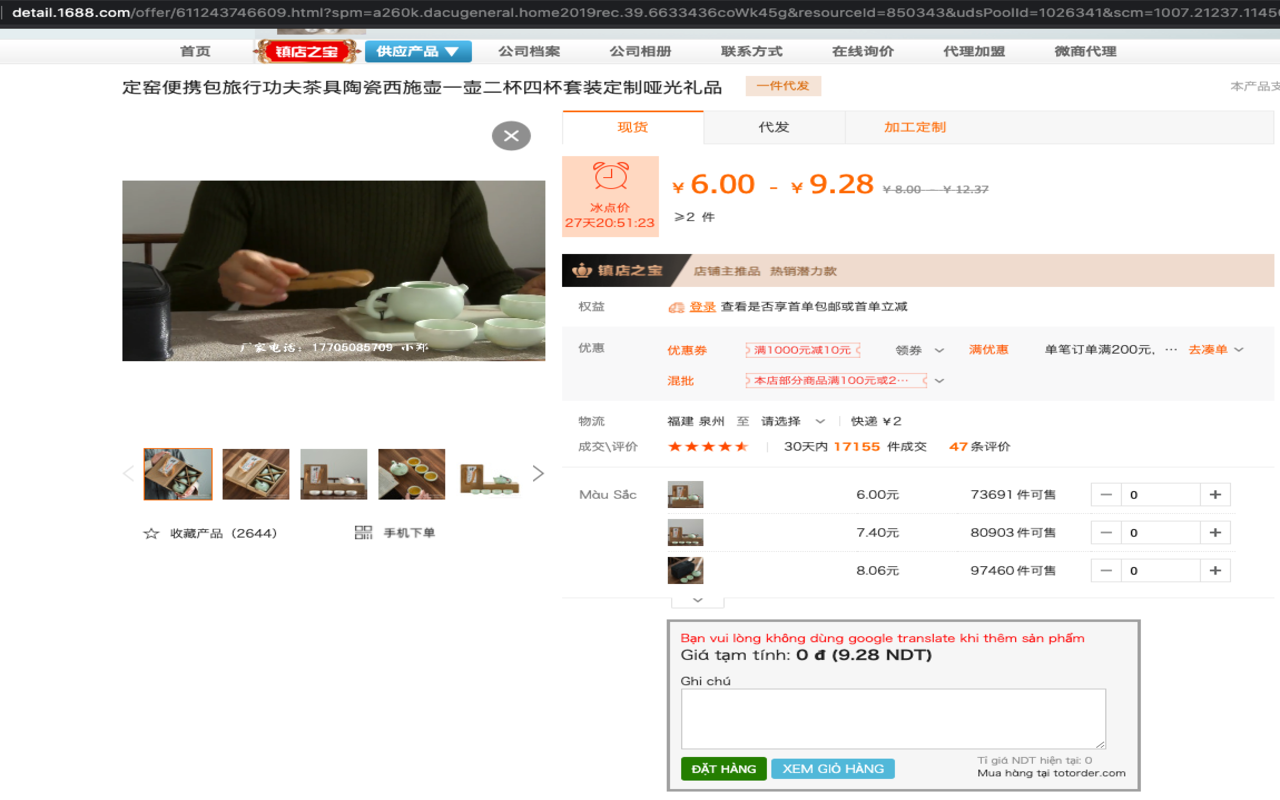Open 联系方式 navigation item
Image resolution: width=1280 pixels, height=800 pixels.
[x=751, y=51]
